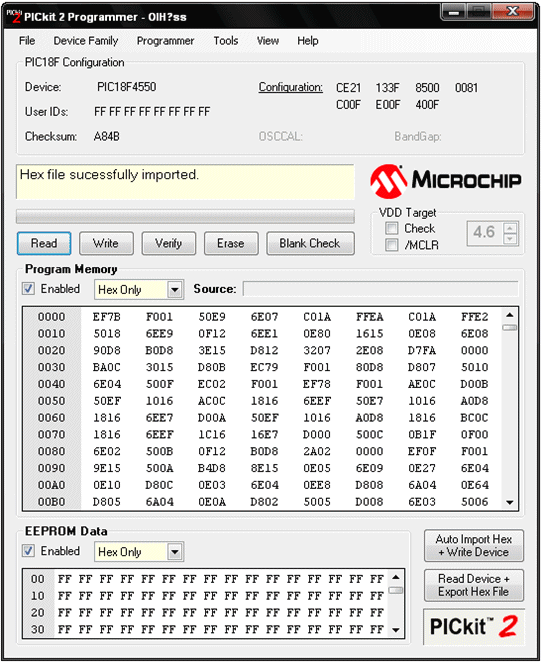Screen dimensions: 542x662
Task: Click the Verify button
Action: pos(168,243)
